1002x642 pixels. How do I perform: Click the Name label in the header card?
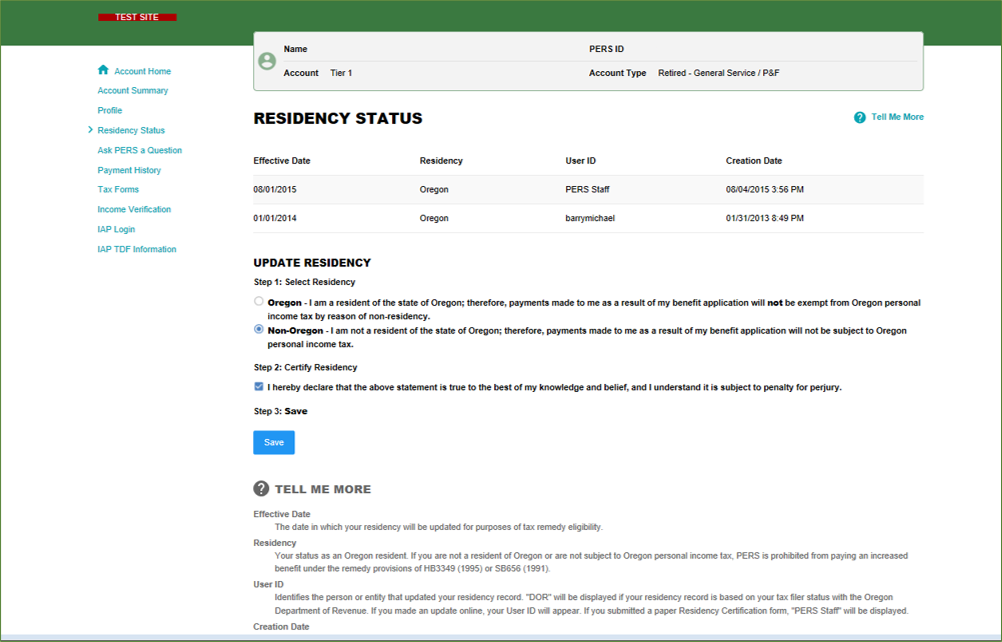point(295,49)
